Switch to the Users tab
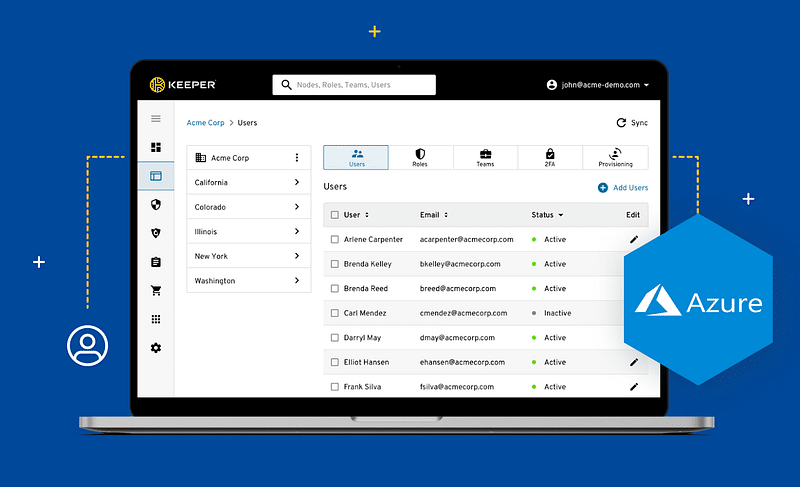The height and width of the screenshot is (487, 800). (356, 158)
